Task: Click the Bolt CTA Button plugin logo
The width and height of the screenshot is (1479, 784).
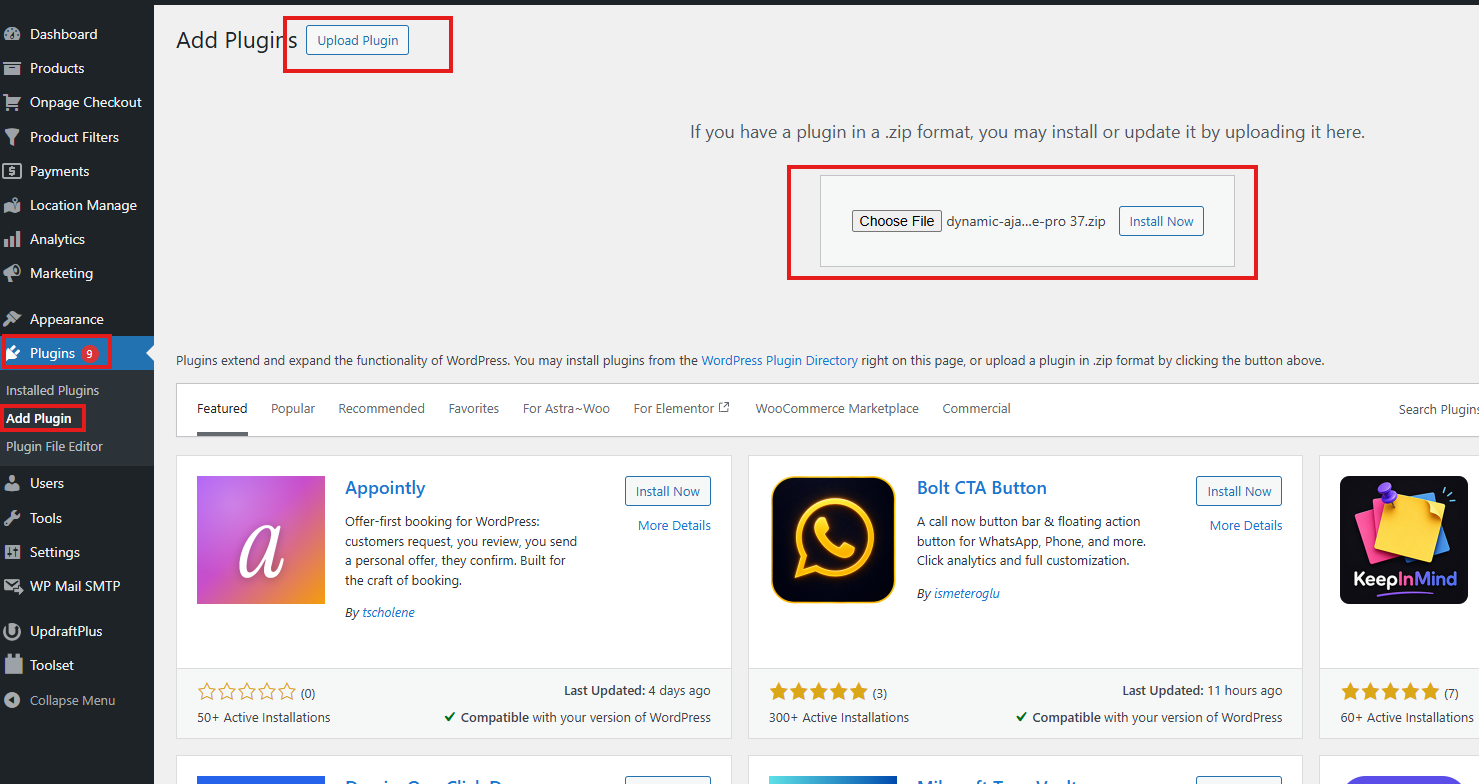Action: pyautogui.click(x=833, y=540)
